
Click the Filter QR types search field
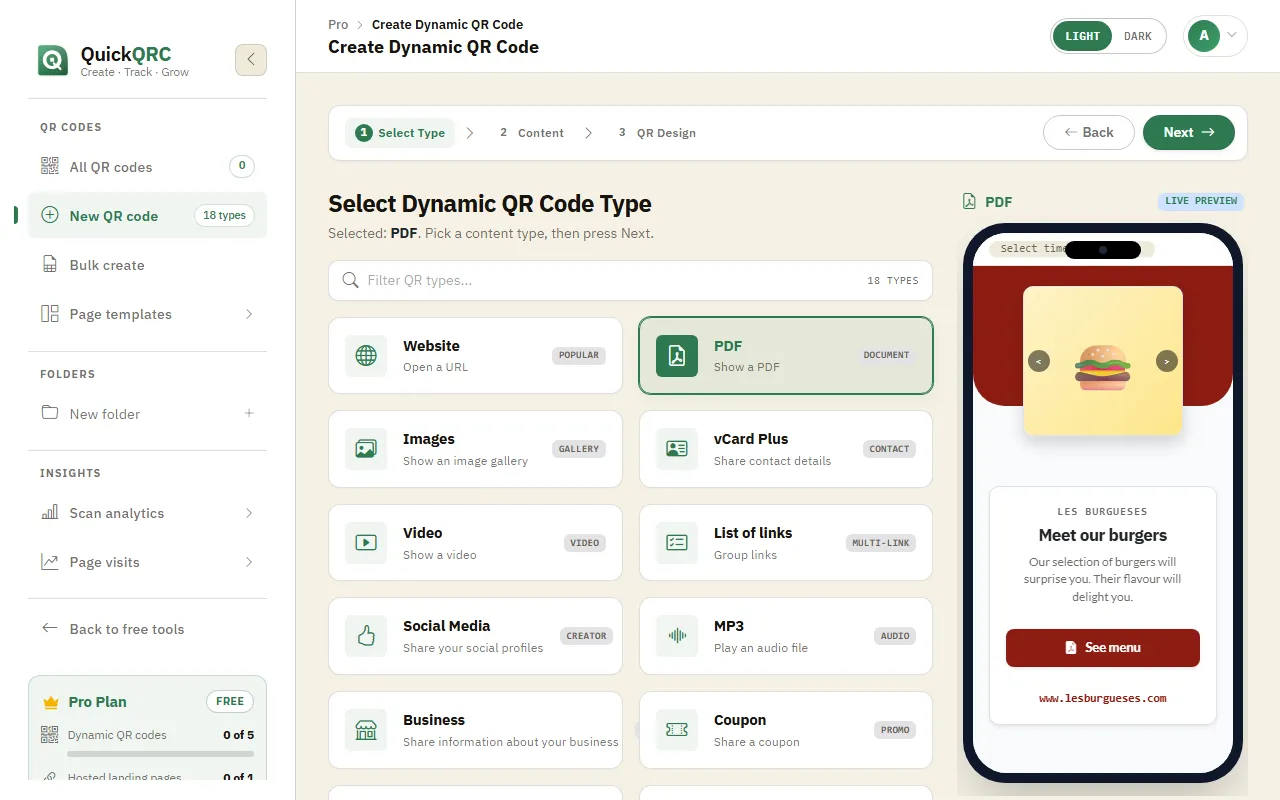coord(630,281)
